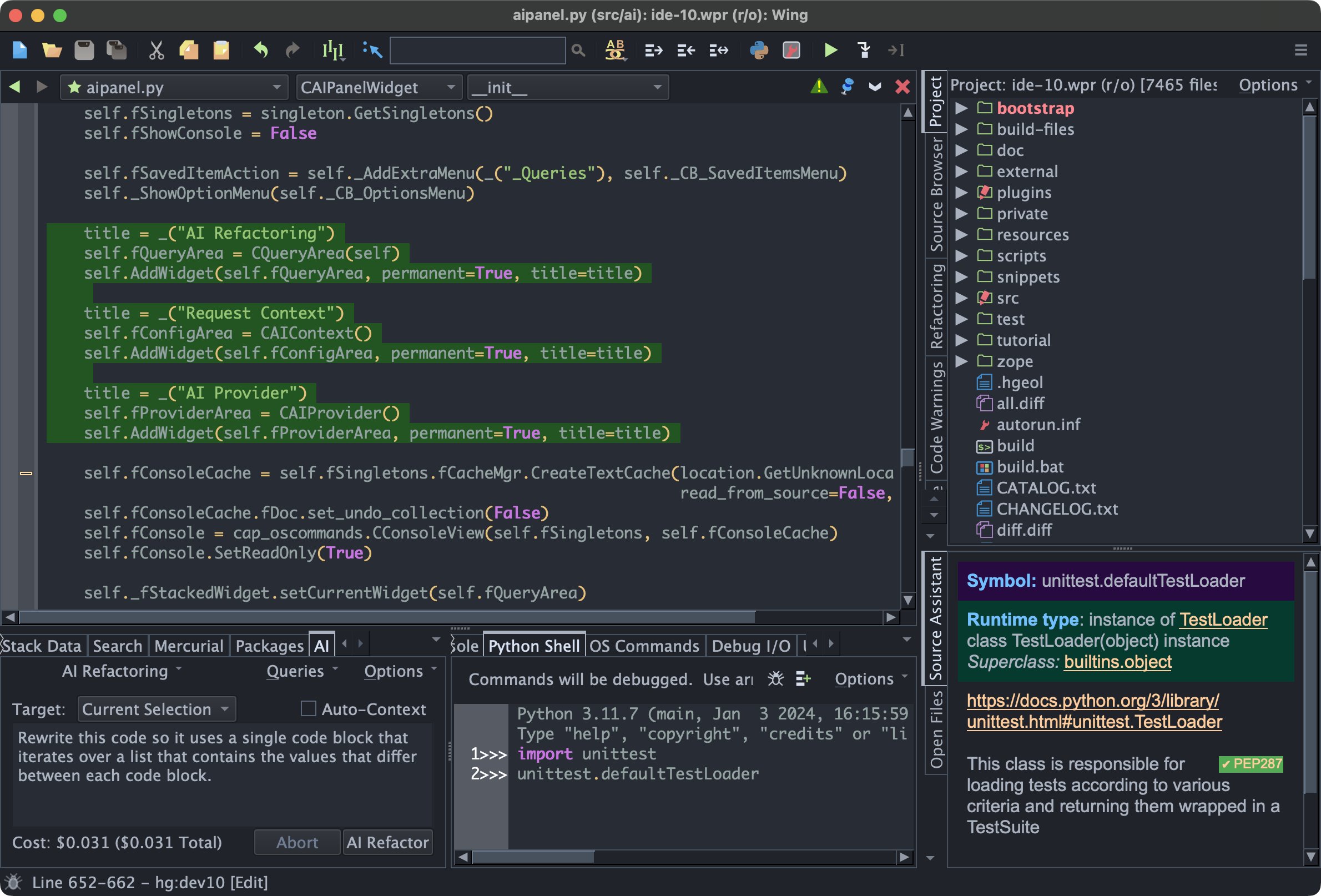
Task: Click the green Run debug arrow
Action: (x=830, y=51)
